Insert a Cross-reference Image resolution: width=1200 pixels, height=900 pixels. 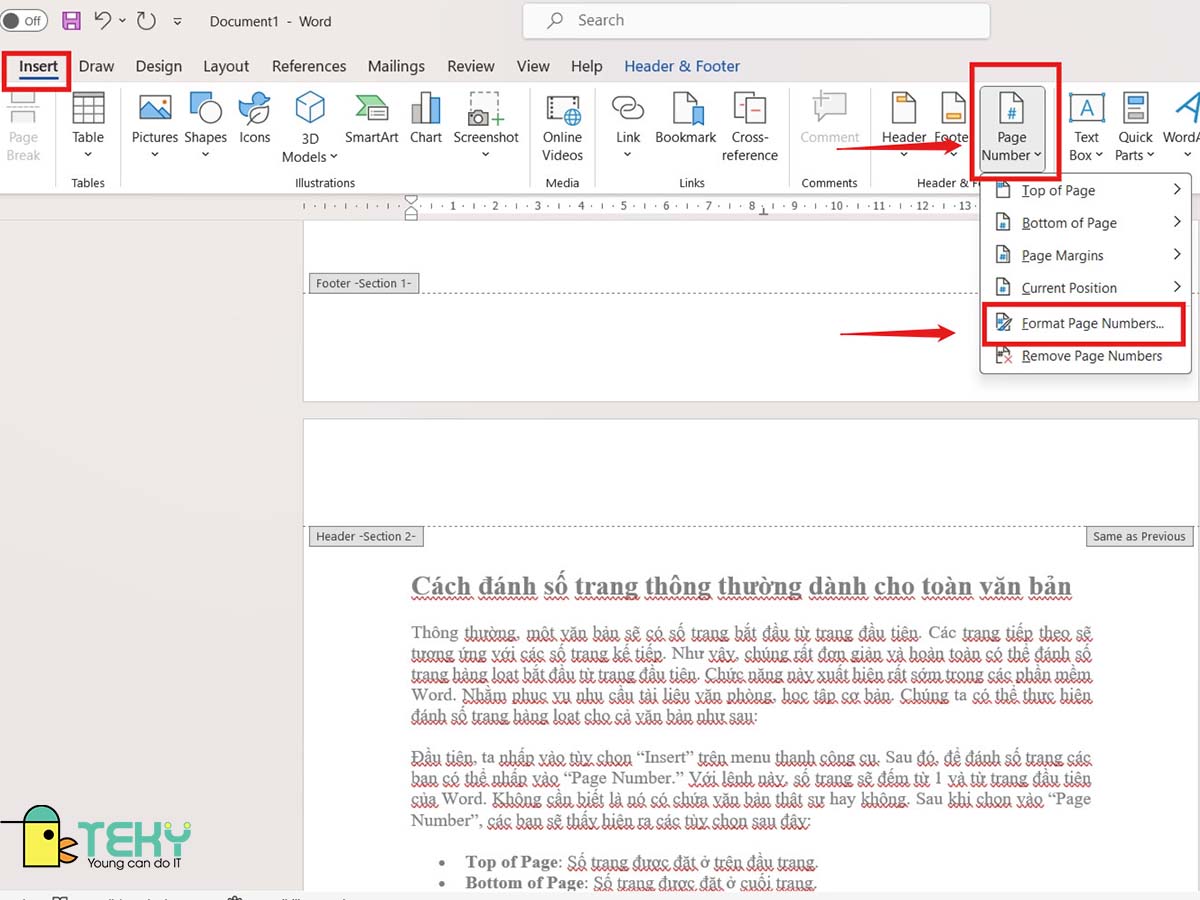[750, 127]
